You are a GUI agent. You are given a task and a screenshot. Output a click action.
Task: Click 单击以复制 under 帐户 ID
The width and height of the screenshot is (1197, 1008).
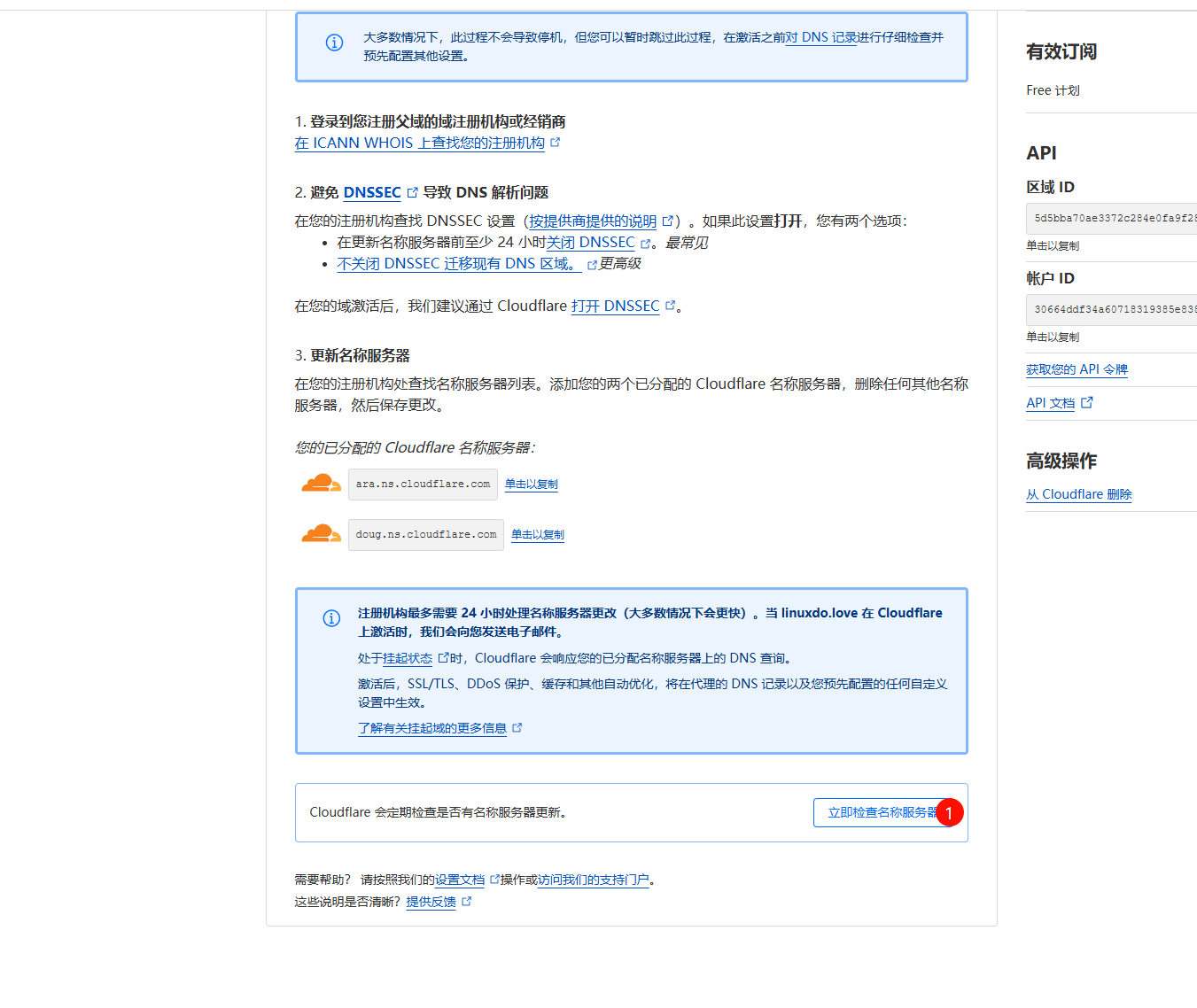[x=1053, y=337]
